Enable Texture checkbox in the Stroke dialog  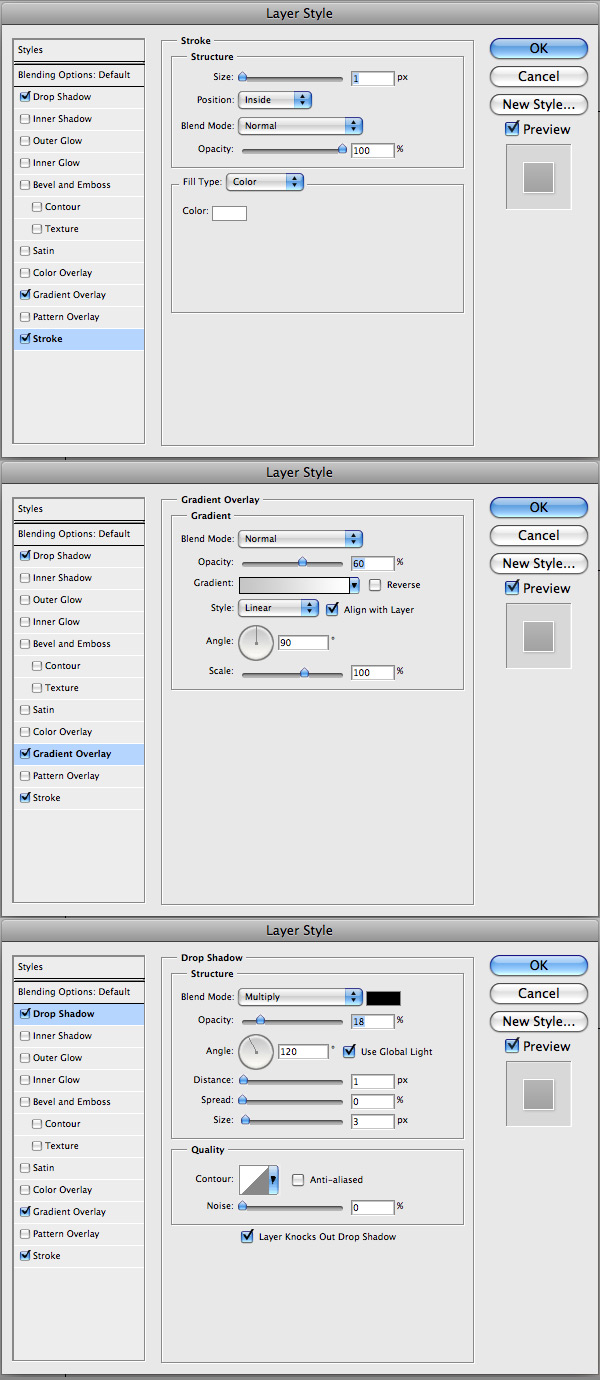click(37, 229)
